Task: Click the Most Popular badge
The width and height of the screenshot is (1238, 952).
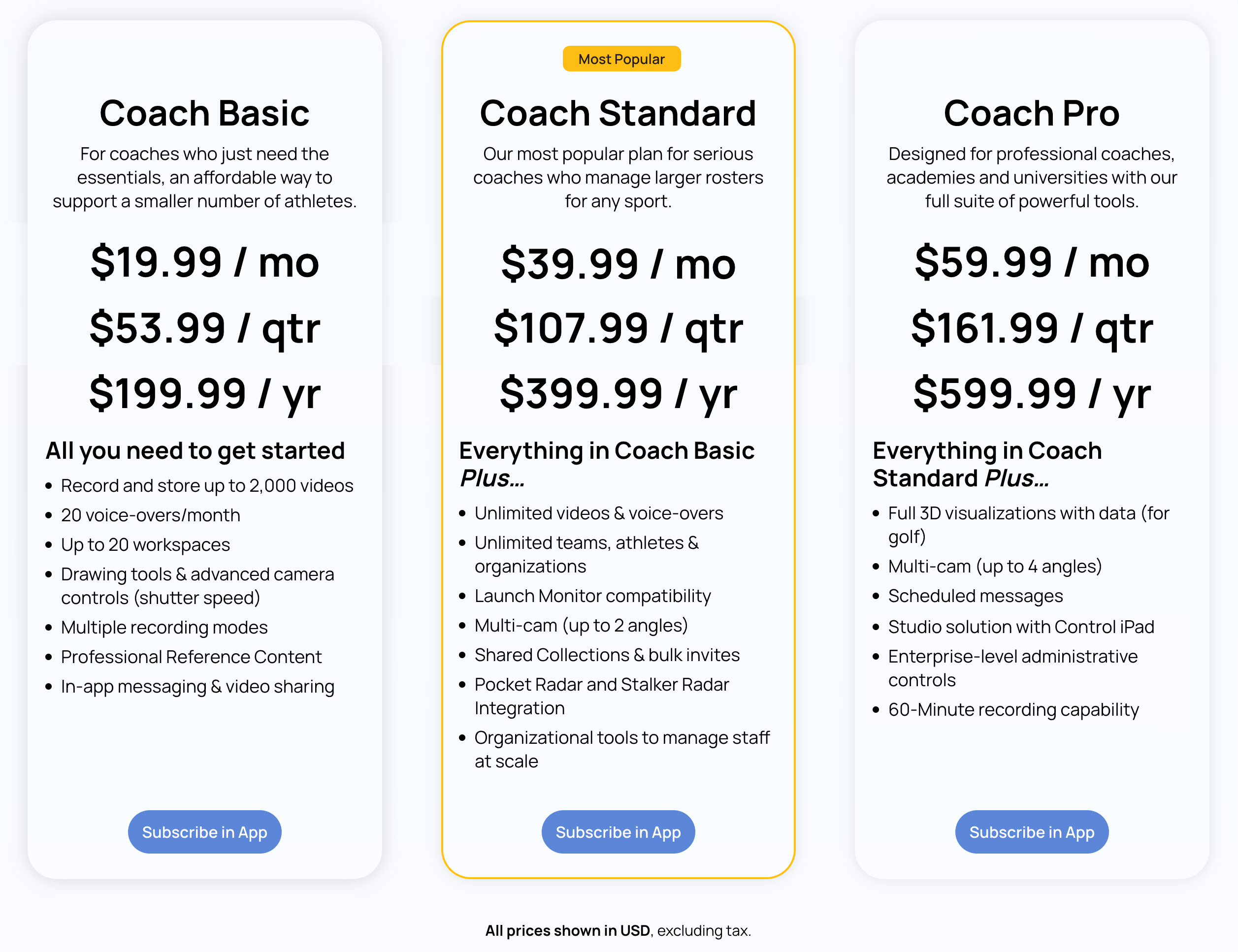Action: coord(621,59)
